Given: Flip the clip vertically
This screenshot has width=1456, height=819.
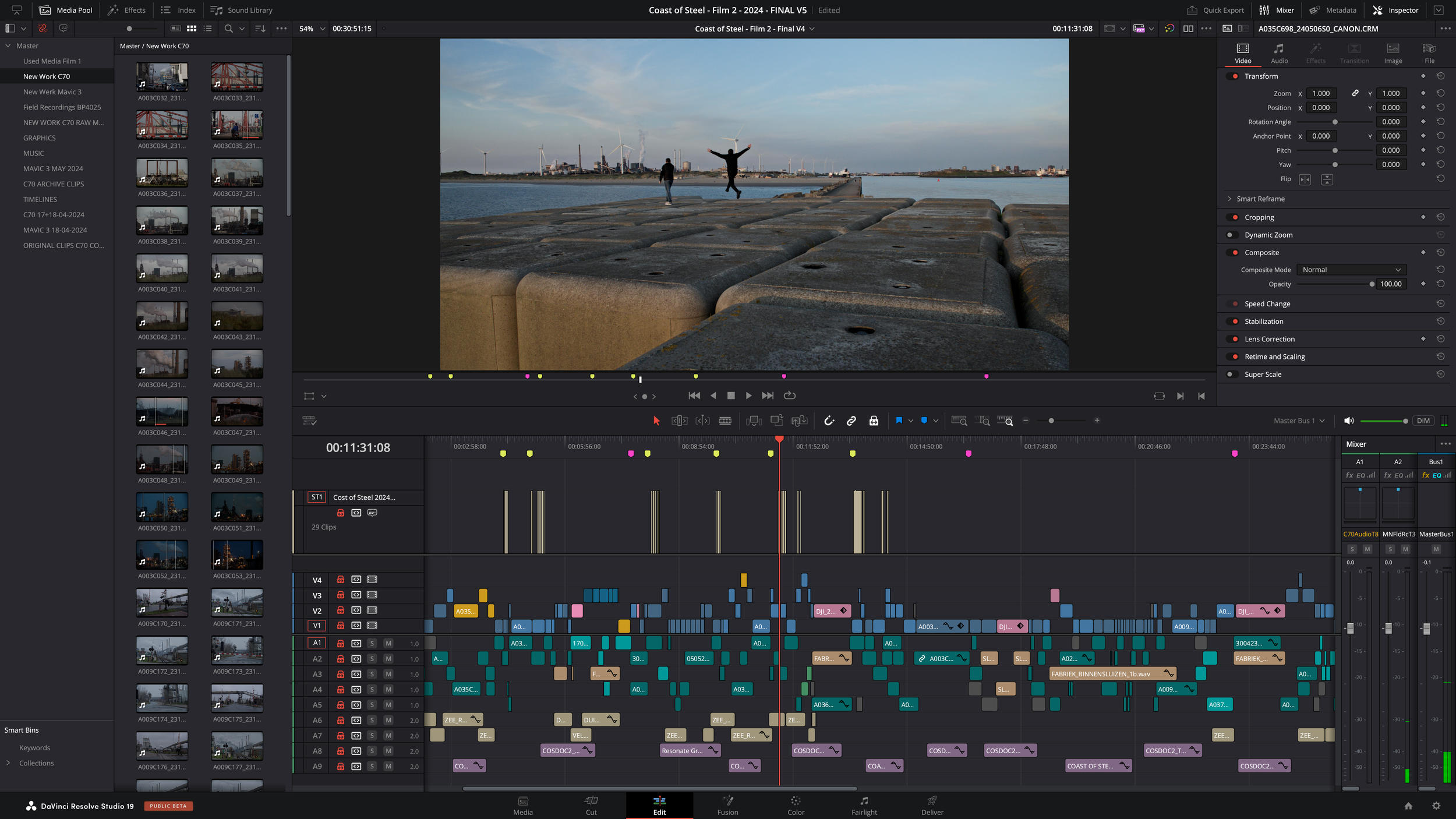Looking at the screenshot, I should tap(1327, 179).
